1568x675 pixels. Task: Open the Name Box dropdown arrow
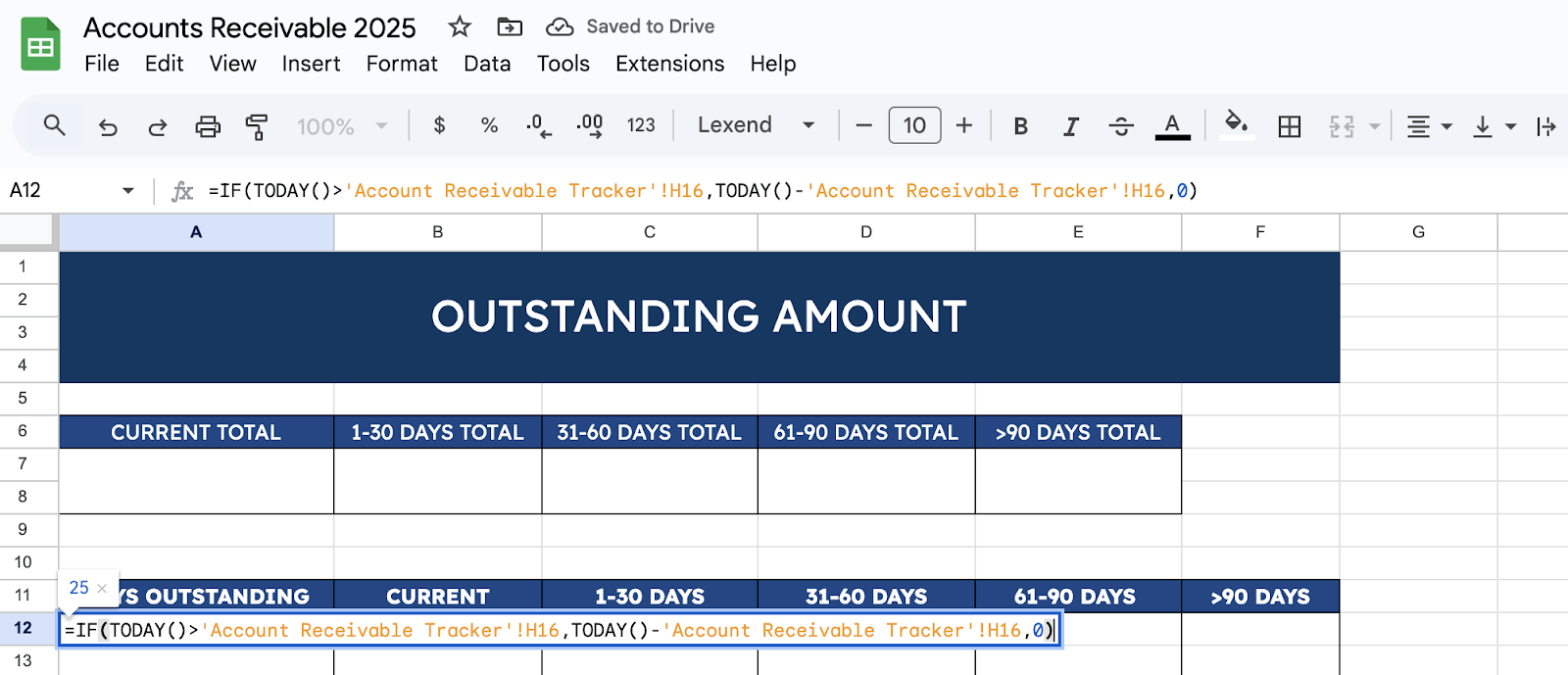click(x=127, y=191)
